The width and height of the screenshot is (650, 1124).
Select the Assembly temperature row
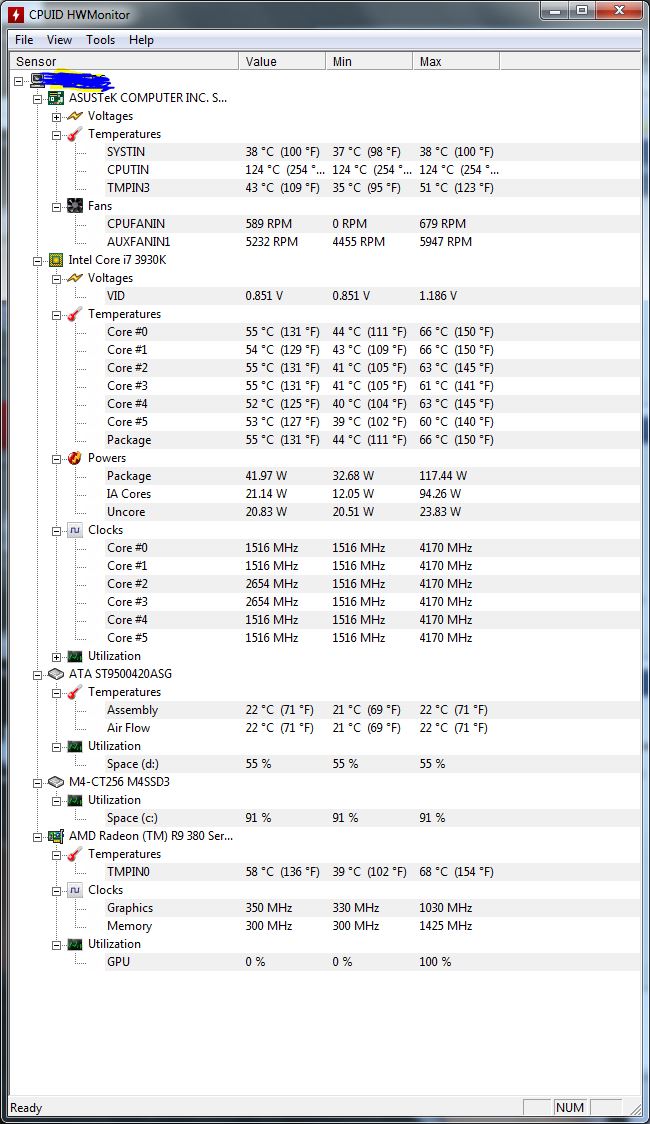click(x=372, y=710)
